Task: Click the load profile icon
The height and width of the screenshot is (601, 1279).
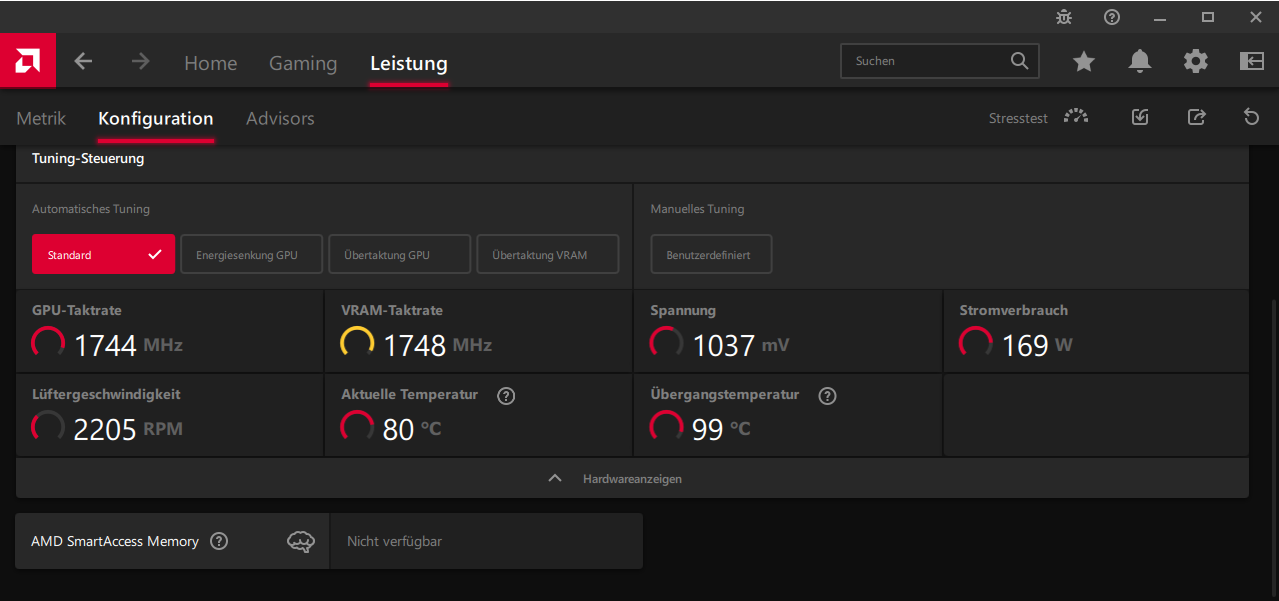Action: pos(1140,117)
